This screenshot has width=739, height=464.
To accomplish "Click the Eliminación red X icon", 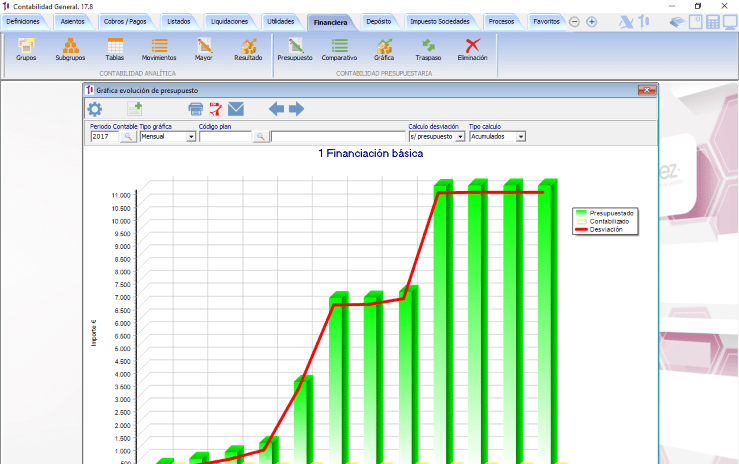I will pos(472,49).
